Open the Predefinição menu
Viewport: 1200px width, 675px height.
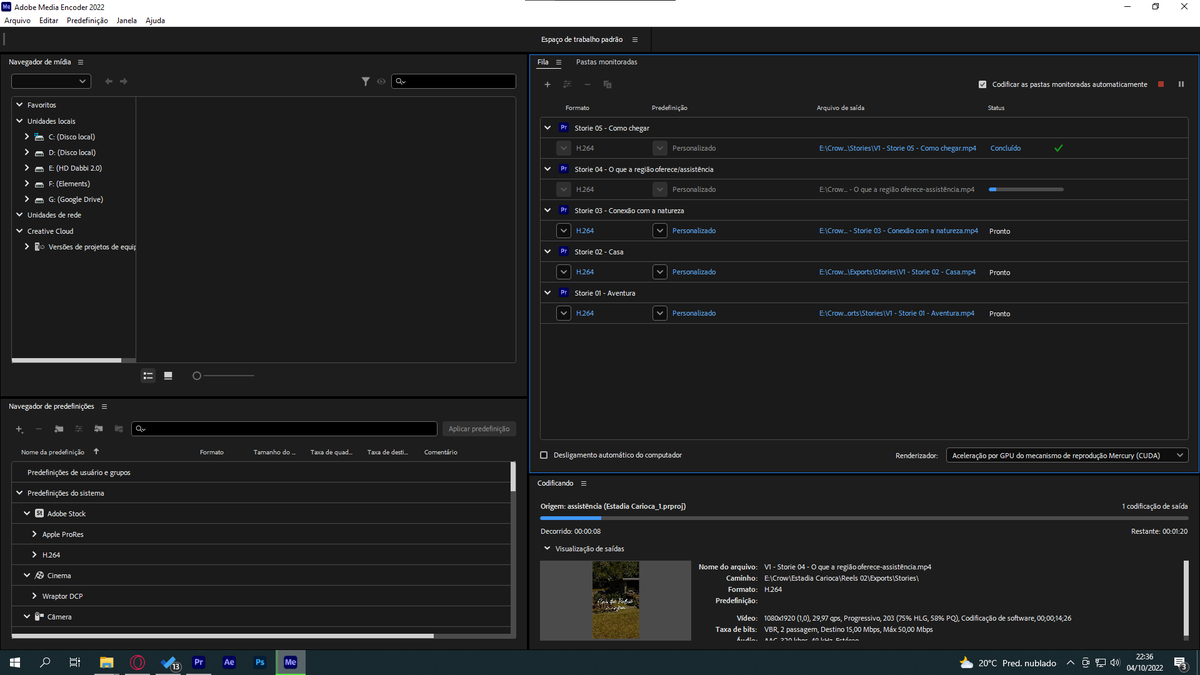pyautogui.click(x=87, y=20)
